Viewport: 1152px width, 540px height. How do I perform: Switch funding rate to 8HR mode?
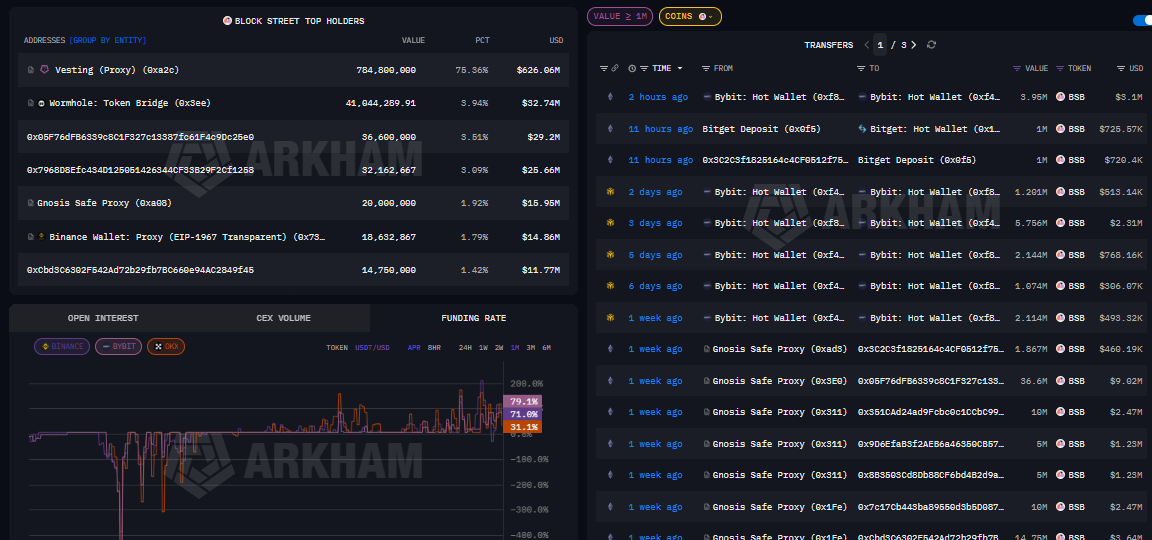click(x=434, y=348)
